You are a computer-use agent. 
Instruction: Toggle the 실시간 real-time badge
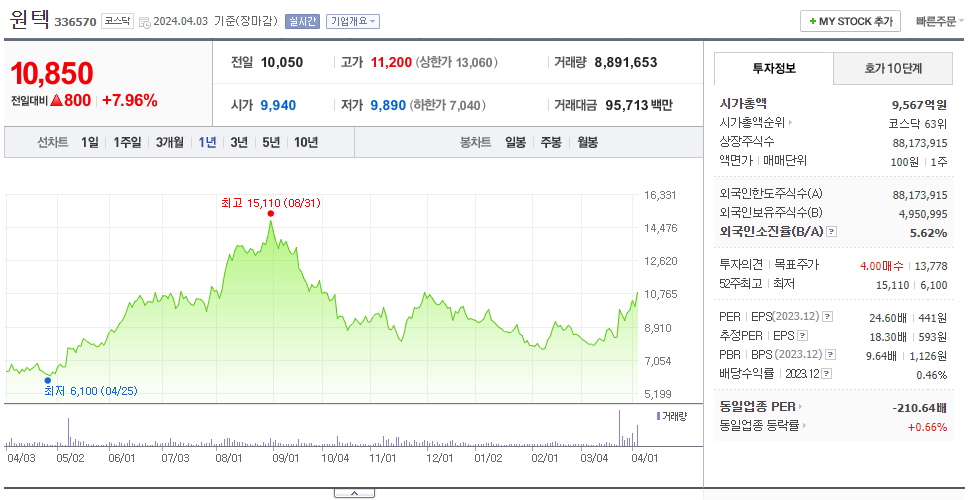302,22
